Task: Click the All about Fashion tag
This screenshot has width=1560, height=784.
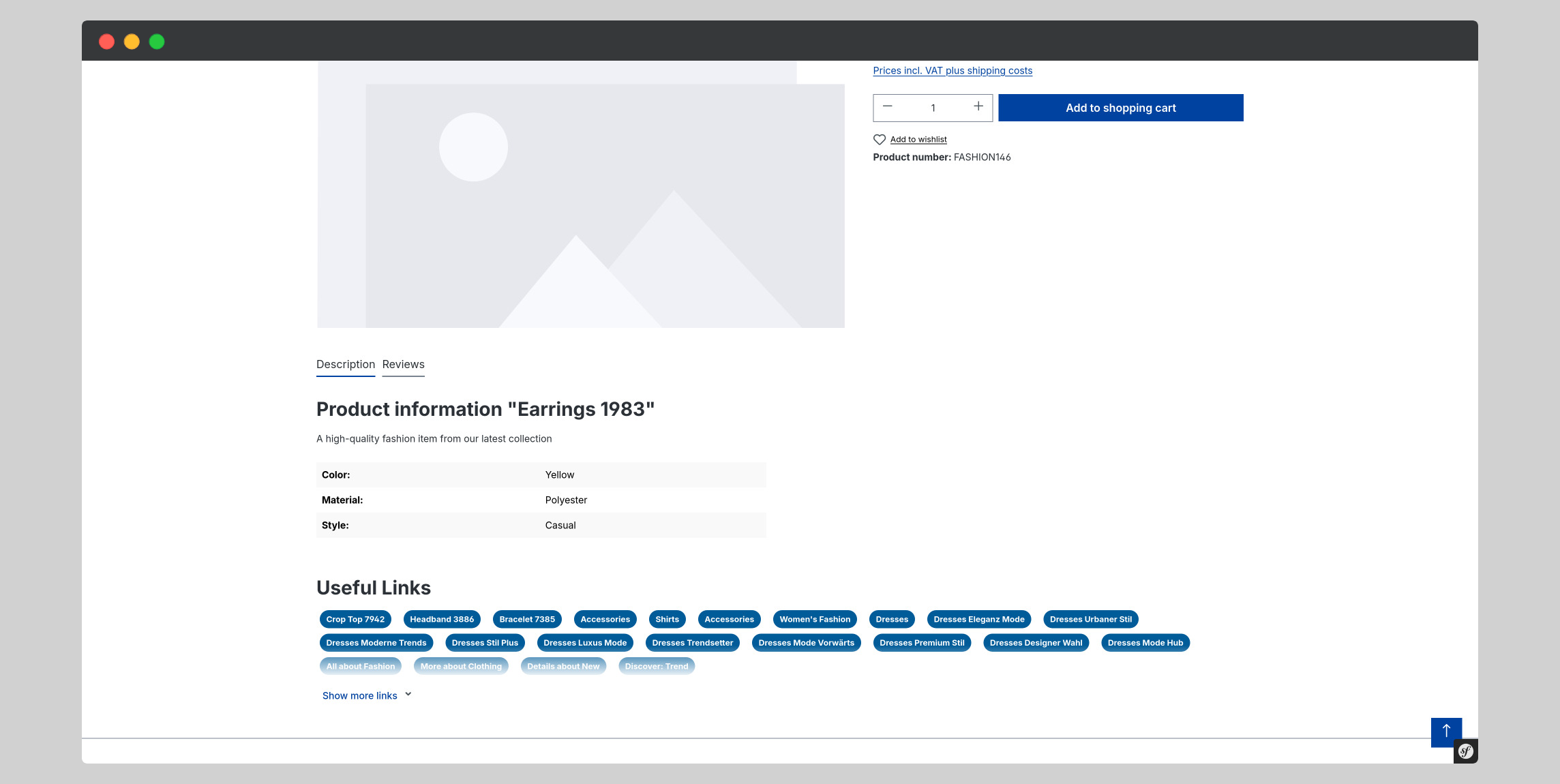Action: [361, 666]
